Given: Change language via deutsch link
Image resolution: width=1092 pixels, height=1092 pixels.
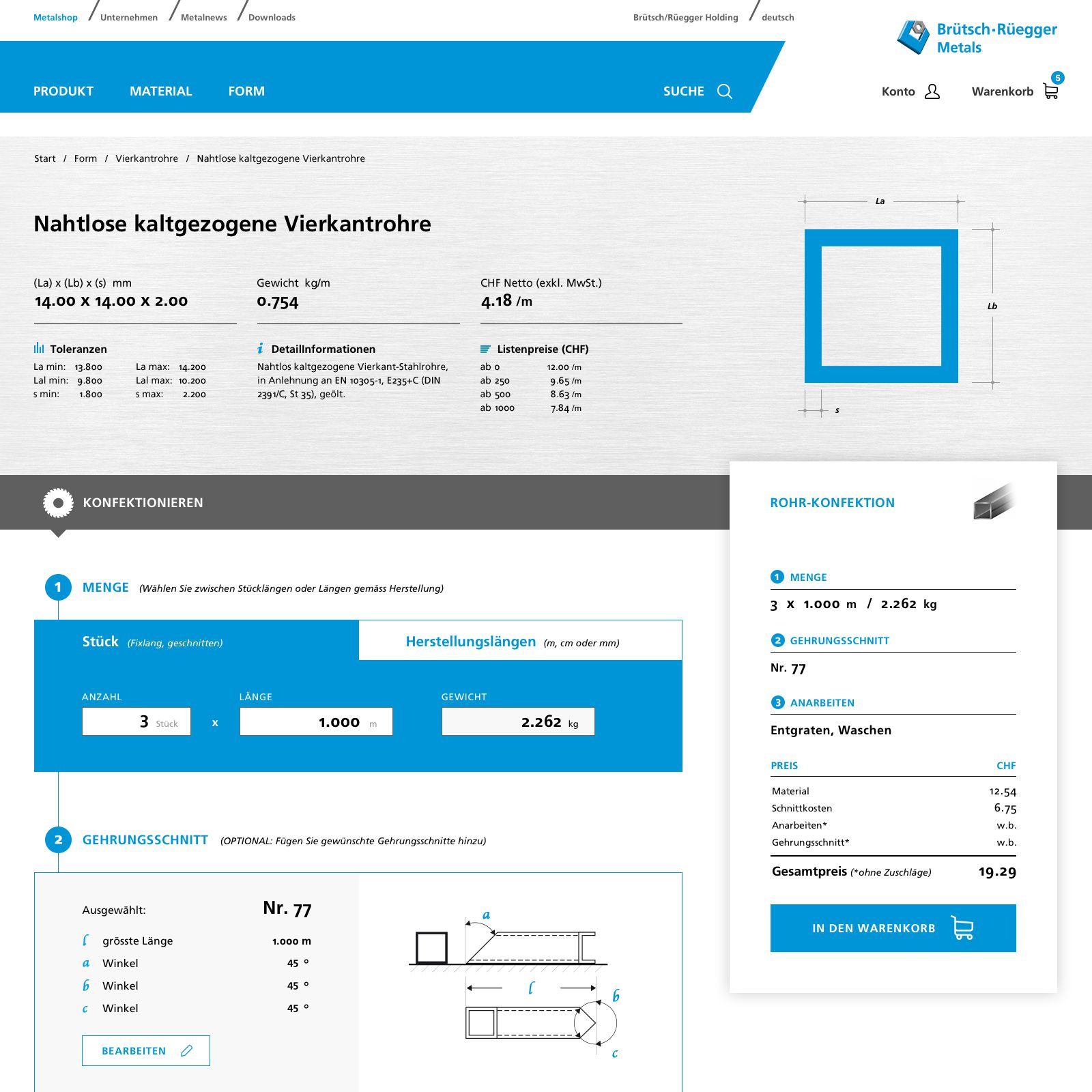Looking at the screenshot, I should point(777,18).
